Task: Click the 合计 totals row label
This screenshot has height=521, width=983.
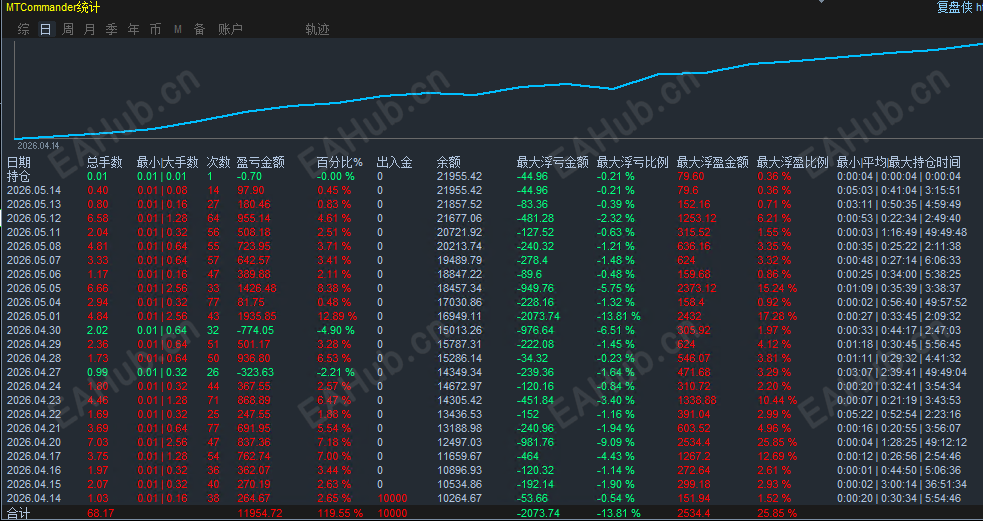Action: 18,513
